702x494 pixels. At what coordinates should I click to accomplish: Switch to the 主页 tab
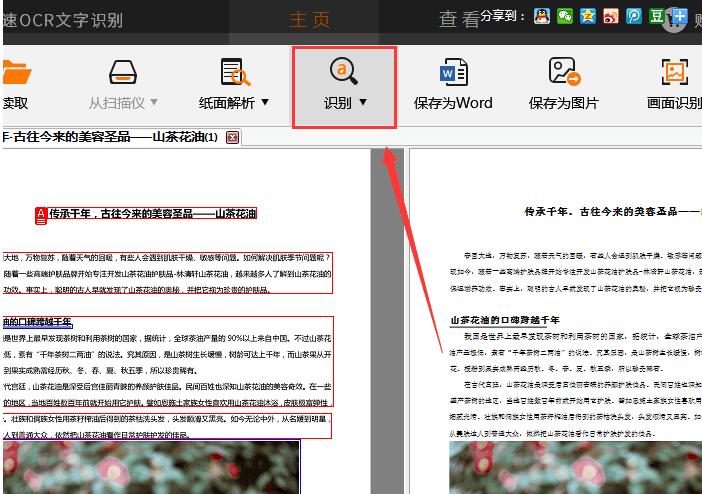click(x=310, y=20)
